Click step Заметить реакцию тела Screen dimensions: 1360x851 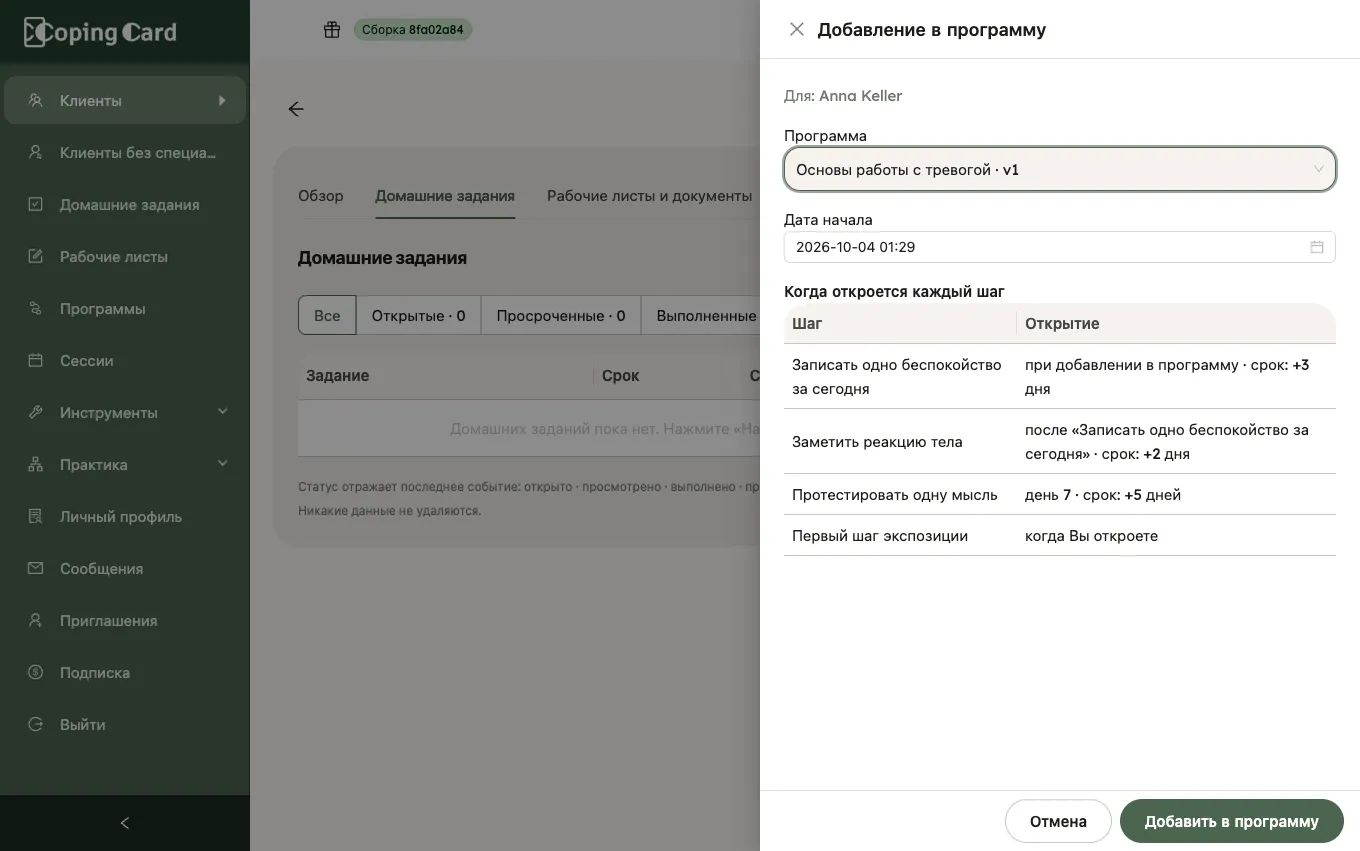[1060, 442]
